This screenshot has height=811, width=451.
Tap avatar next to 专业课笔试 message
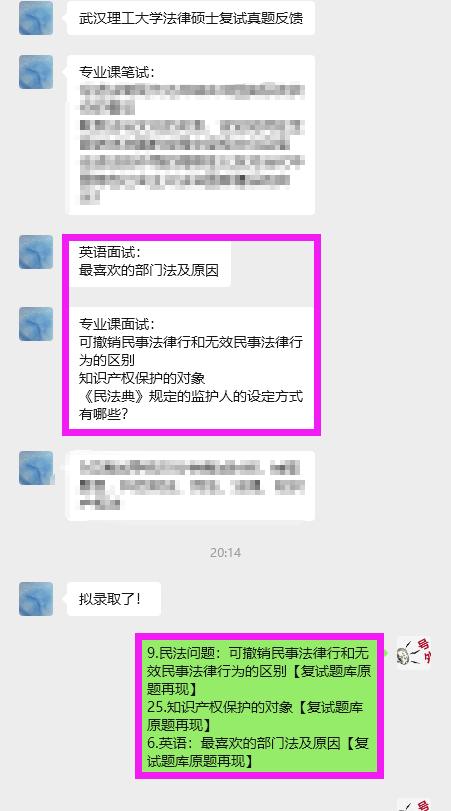point(36,72)
